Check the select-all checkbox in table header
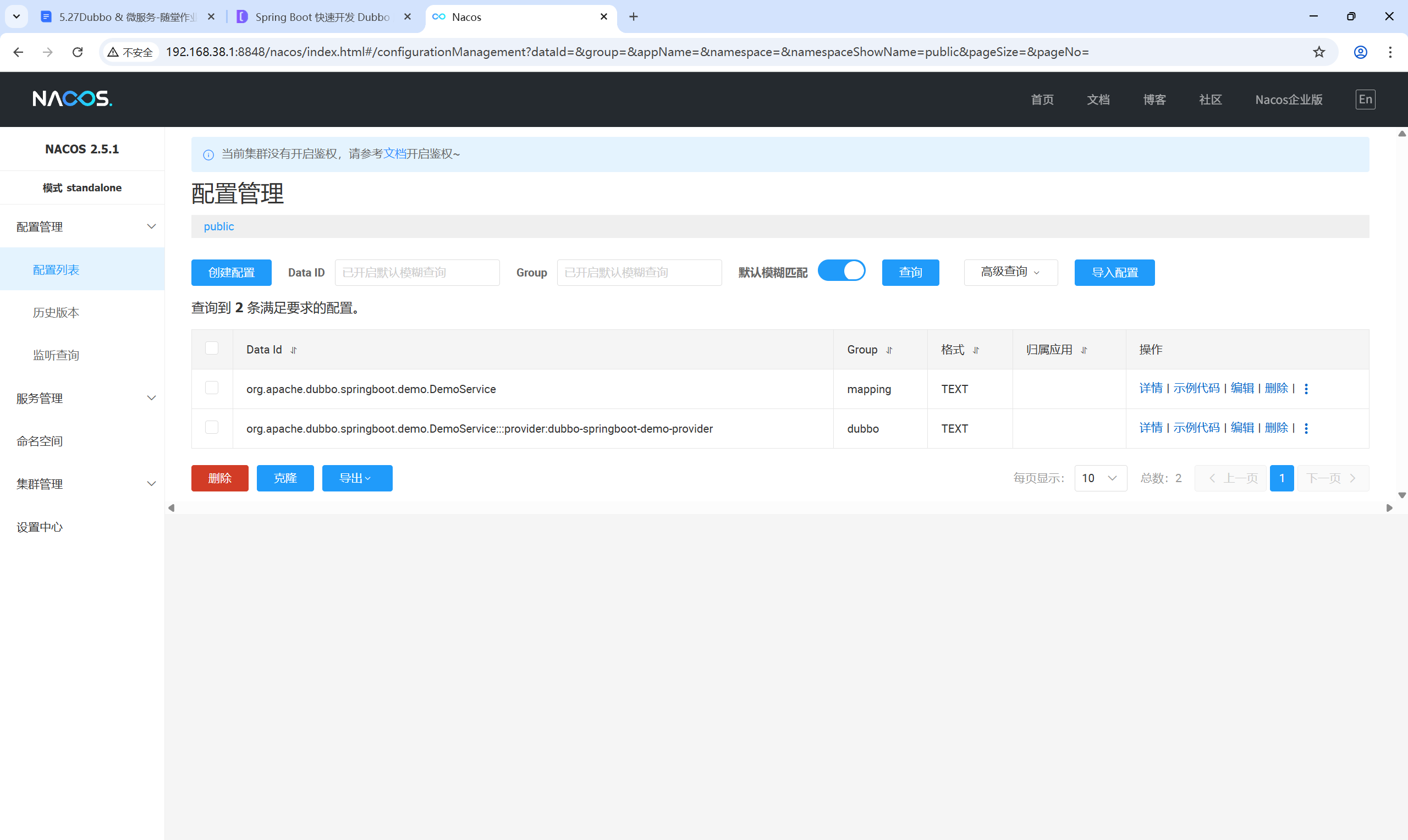The width and height of the screenshot is (1408, 840). [212, 348]
